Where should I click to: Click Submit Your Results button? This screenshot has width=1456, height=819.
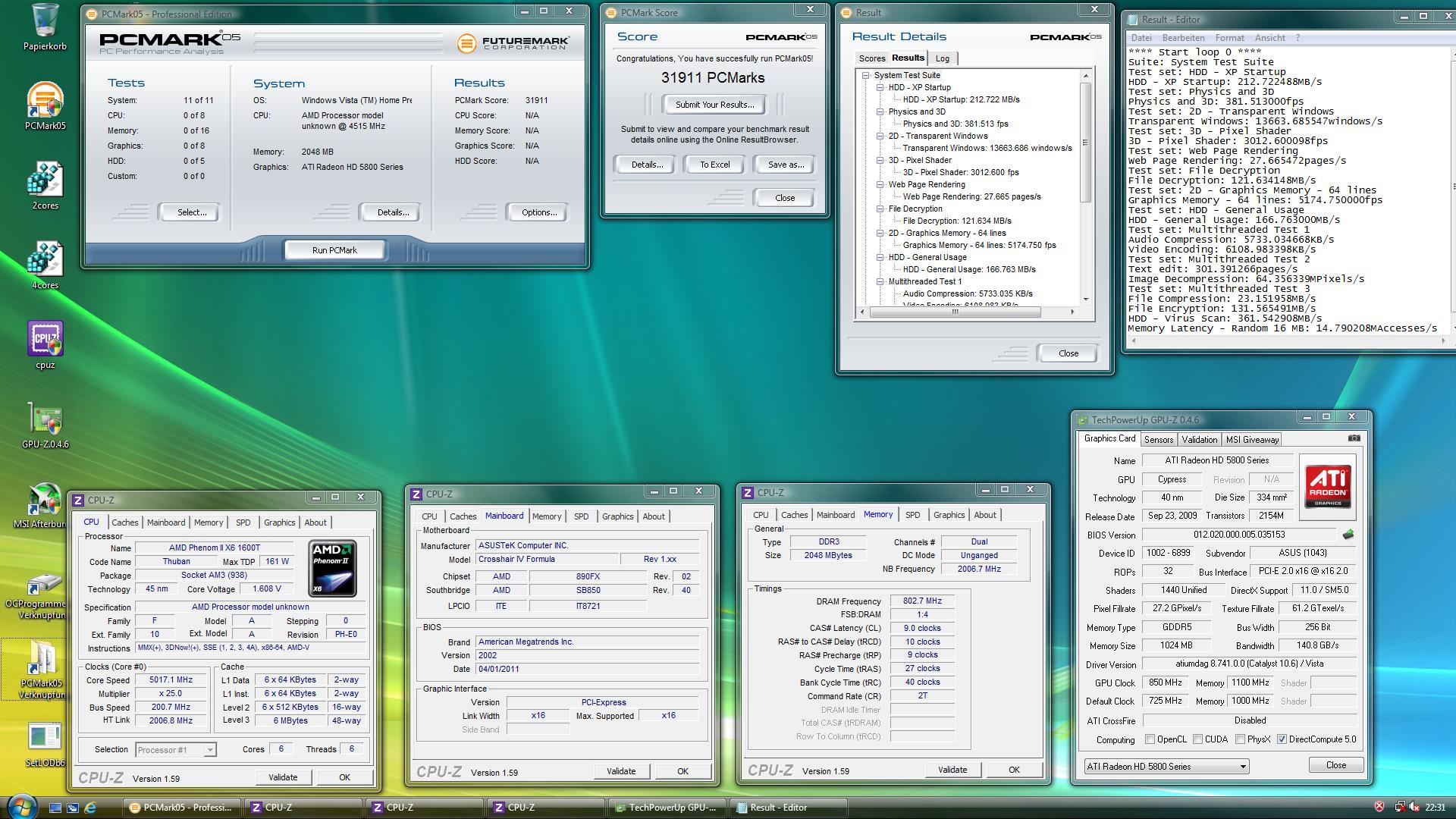[714, 105]
